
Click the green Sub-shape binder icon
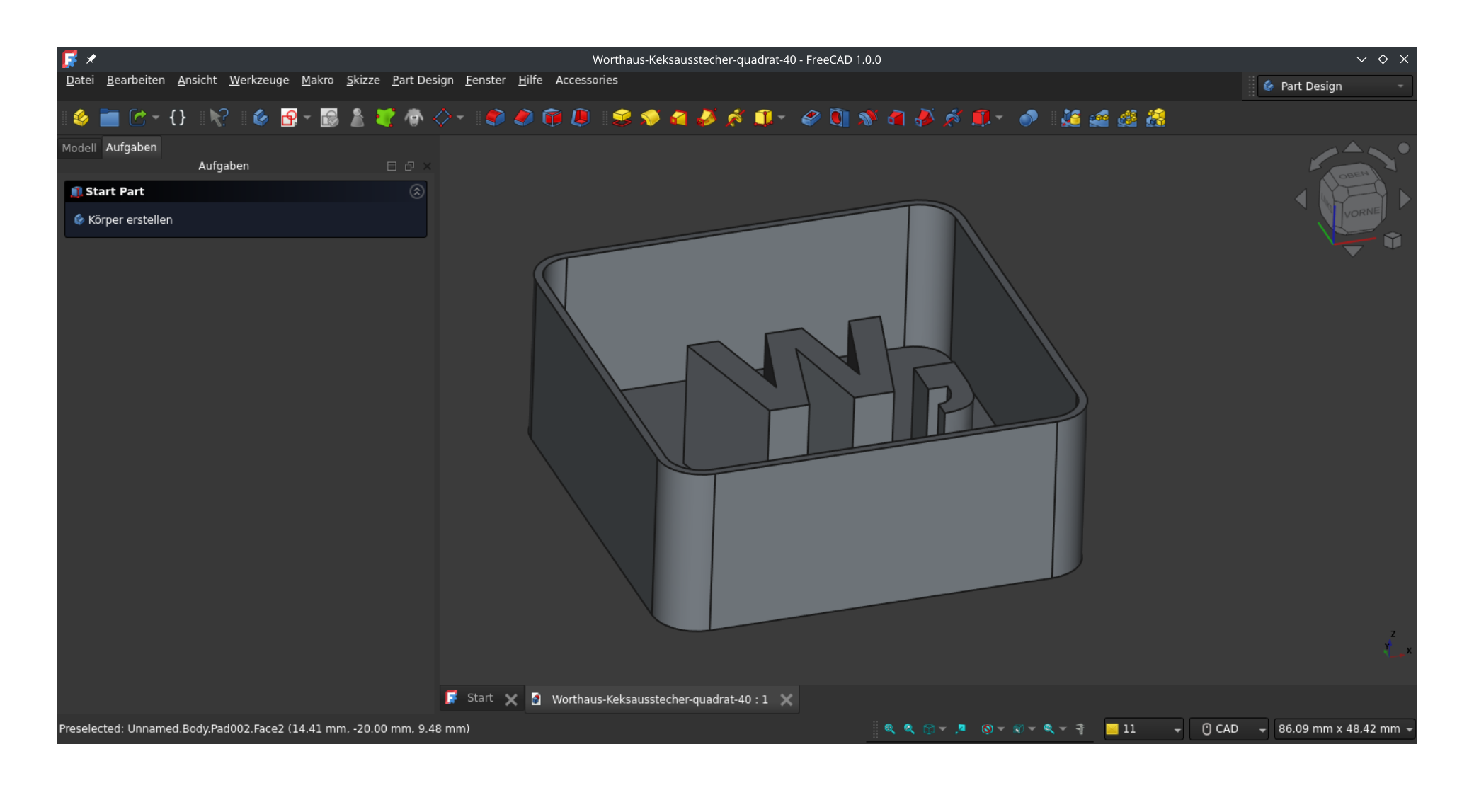(385, 118)
